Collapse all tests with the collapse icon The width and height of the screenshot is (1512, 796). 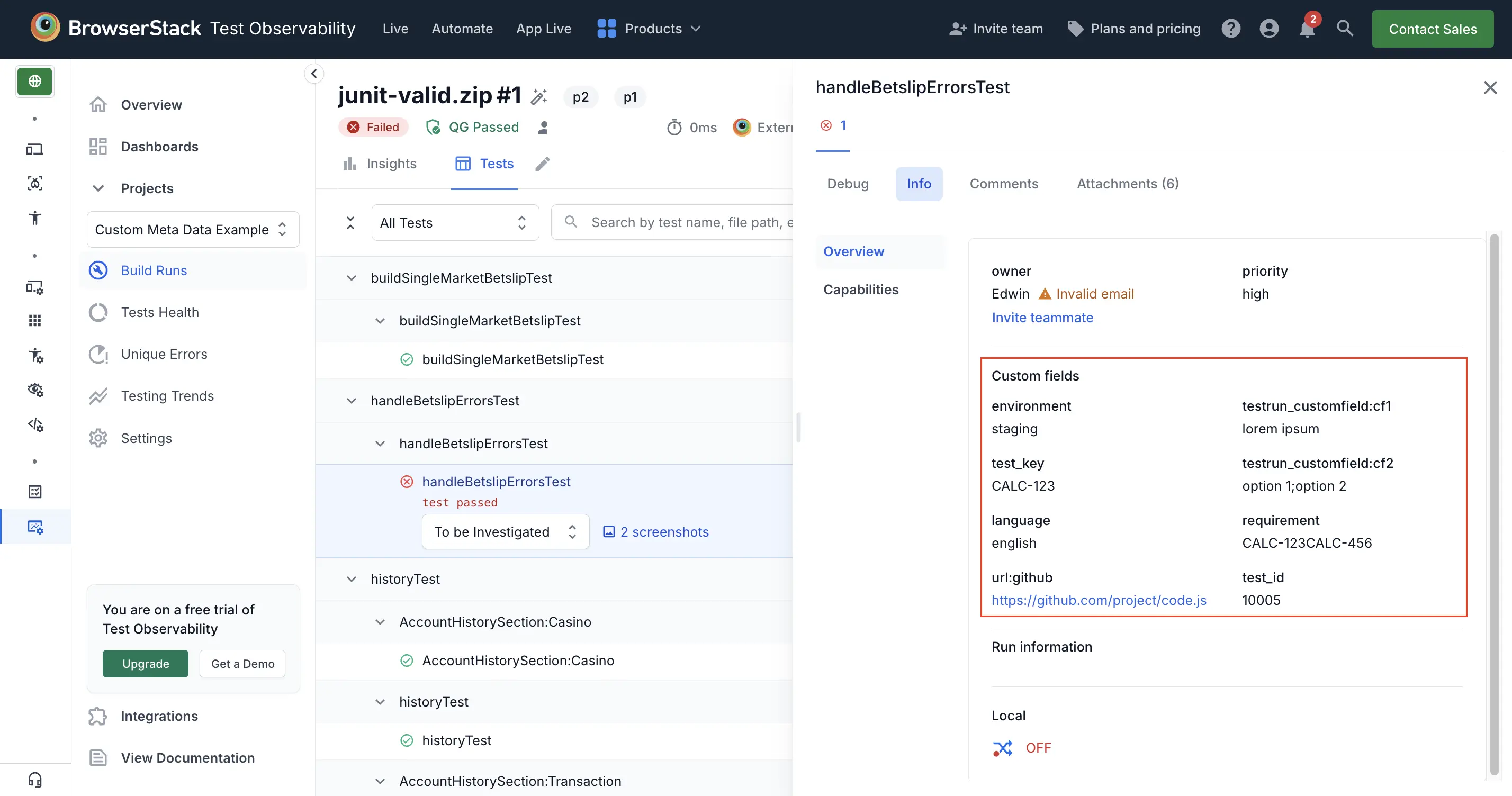click(x=350, y=223)
